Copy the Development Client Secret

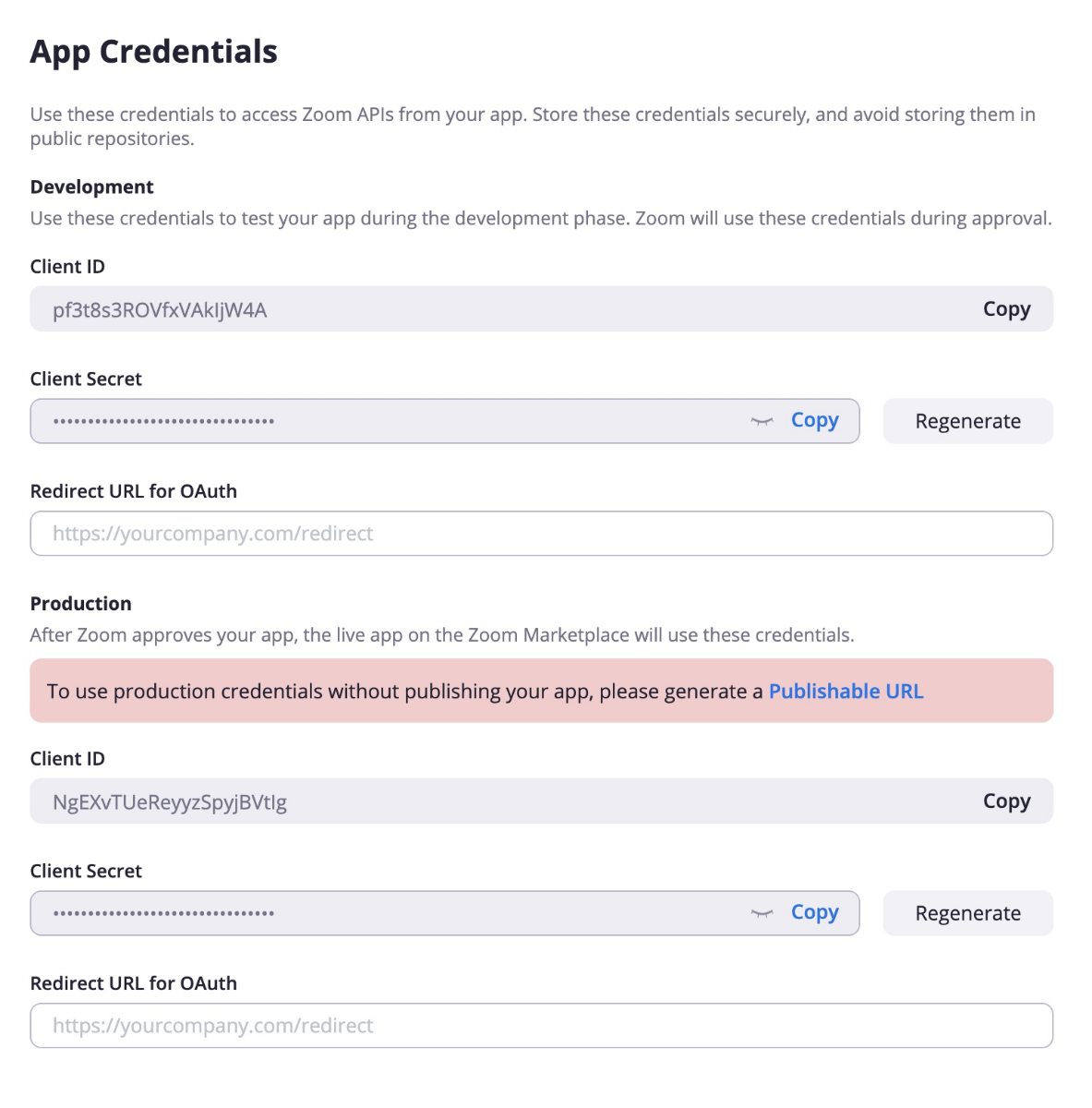click(x=814, y=421)
